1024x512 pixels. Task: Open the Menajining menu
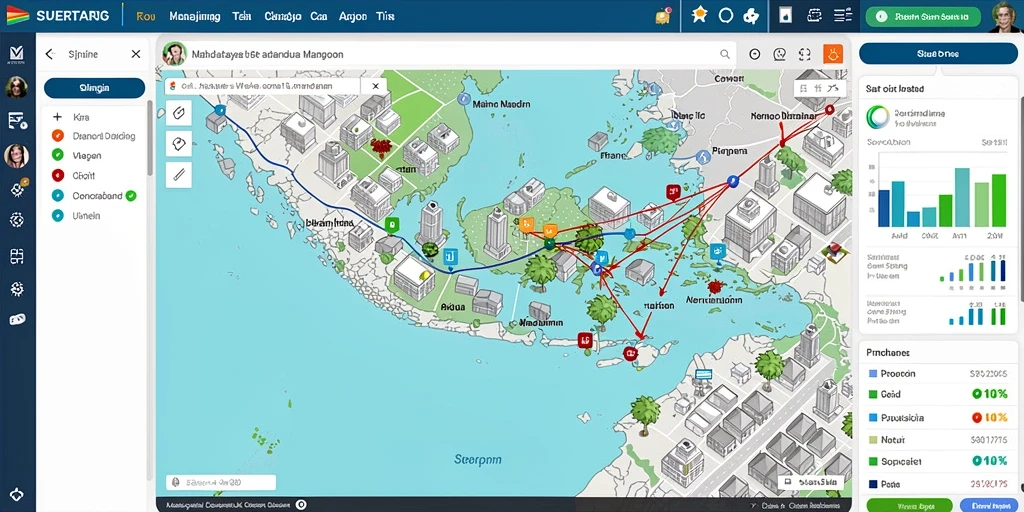point(195,16)
